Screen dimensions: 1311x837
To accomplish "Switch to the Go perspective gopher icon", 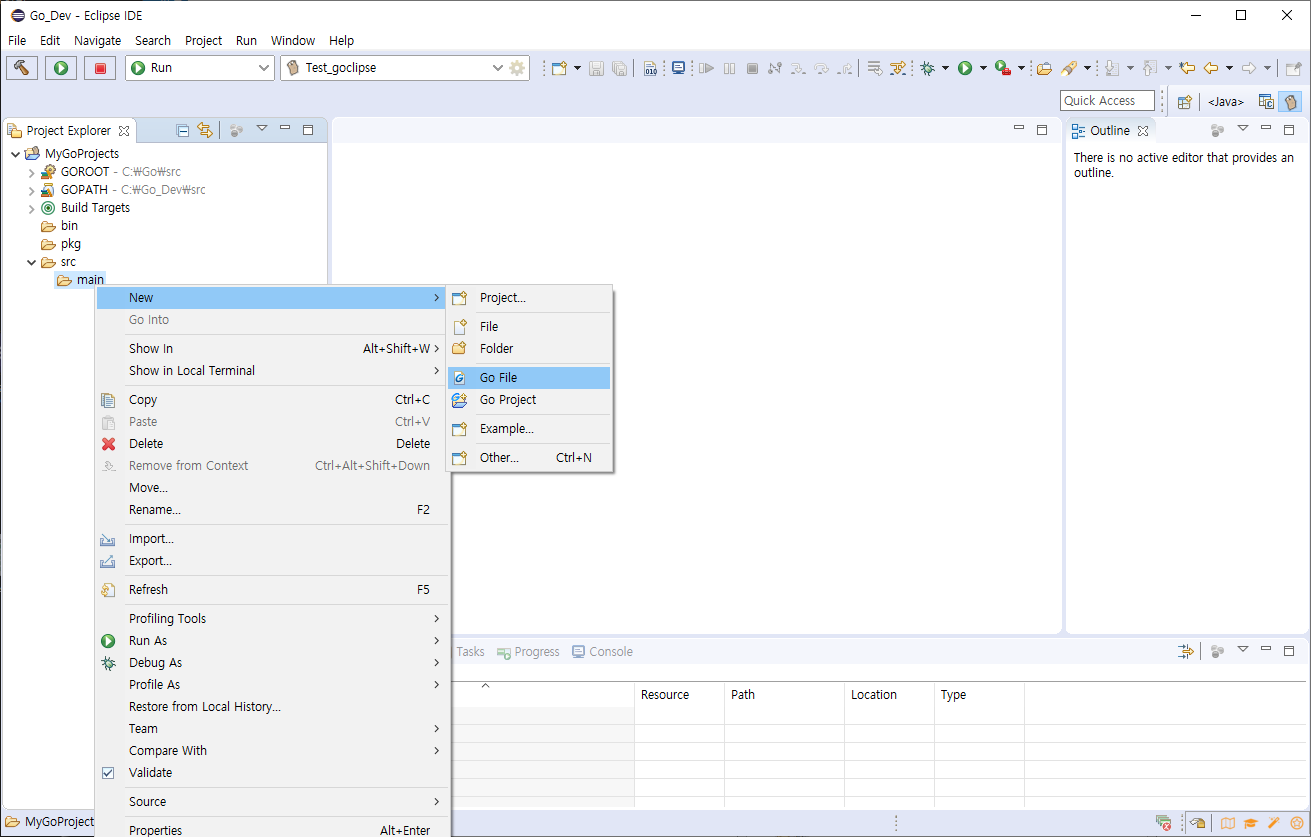I will [x=1291, y=101].
